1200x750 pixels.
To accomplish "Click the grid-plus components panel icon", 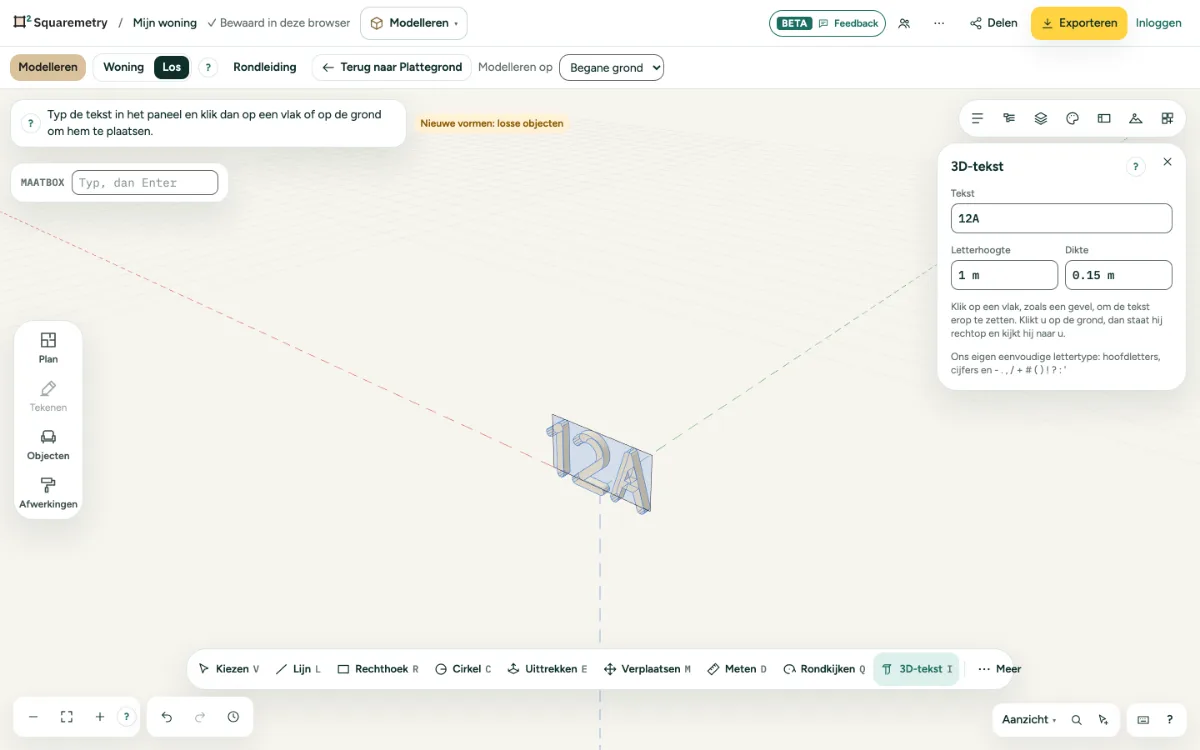I will pyautogui.click(x=1167, y=118).
